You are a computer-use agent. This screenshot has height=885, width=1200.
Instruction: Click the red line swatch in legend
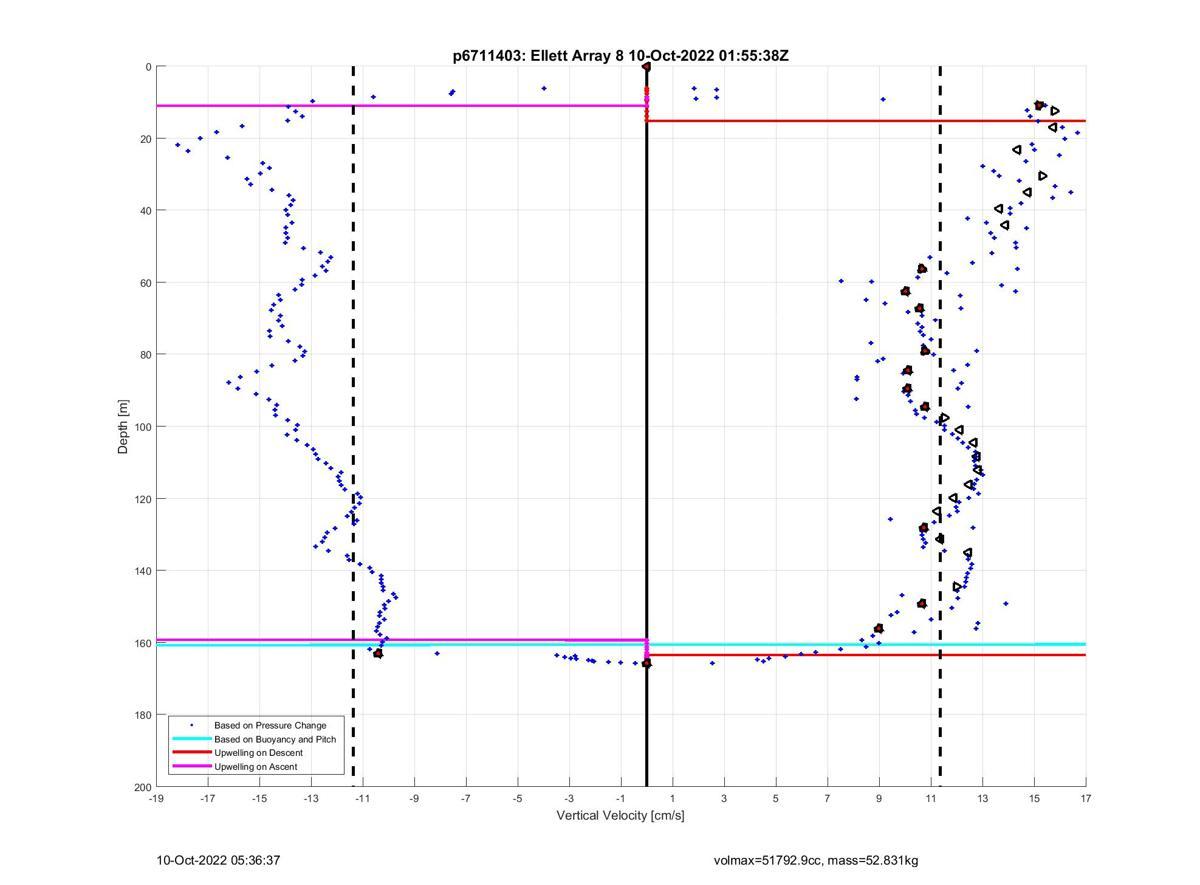pyautogui.click(x=192, y=753)
